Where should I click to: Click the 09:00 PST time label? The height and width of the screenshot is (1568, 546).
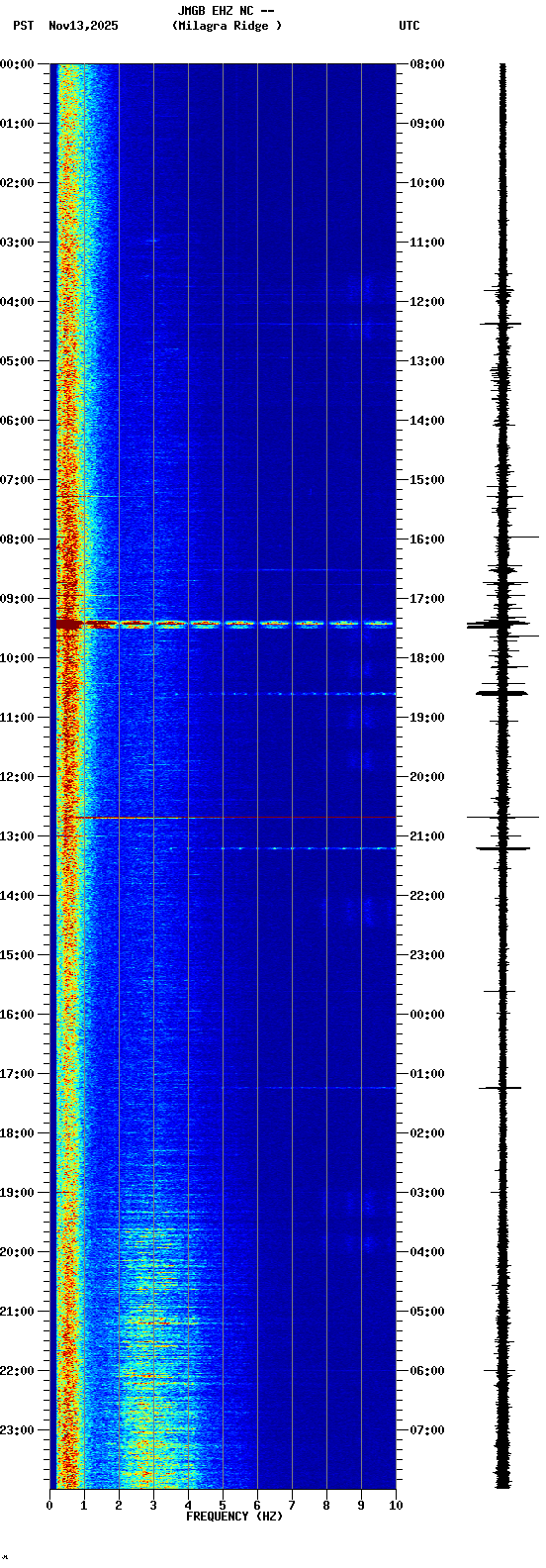pos(19,599)
